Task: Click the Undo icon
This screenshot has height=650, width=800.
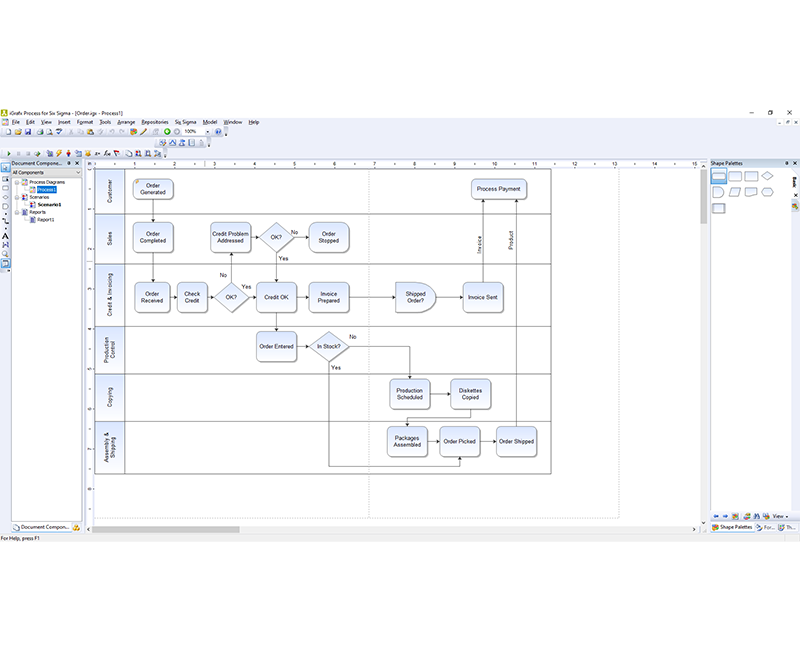Action: click(x=111, y=133)
